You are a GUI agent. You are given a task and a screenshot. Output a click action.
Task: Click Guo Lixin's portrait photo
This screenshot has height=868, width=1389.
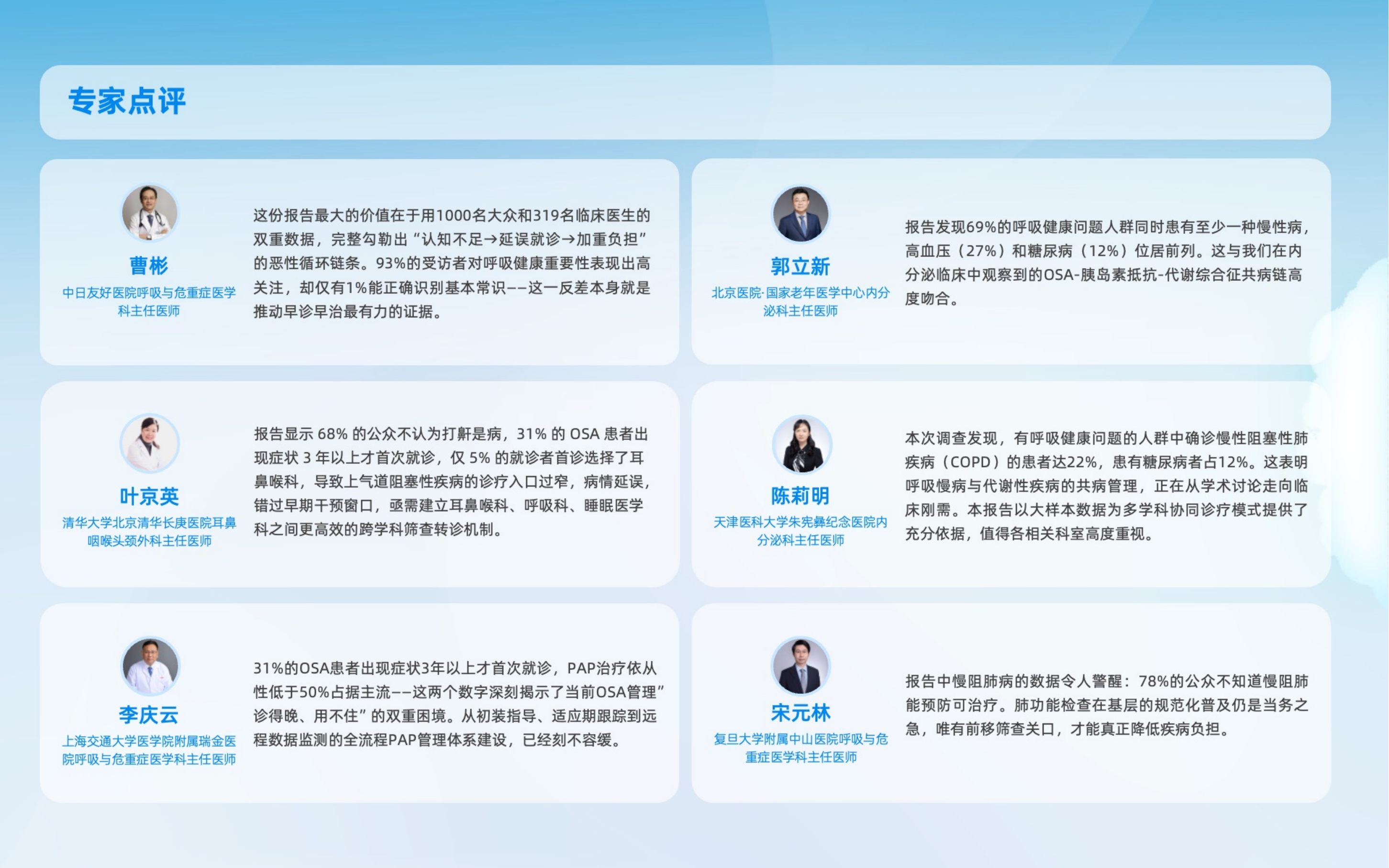coord(800,214)
